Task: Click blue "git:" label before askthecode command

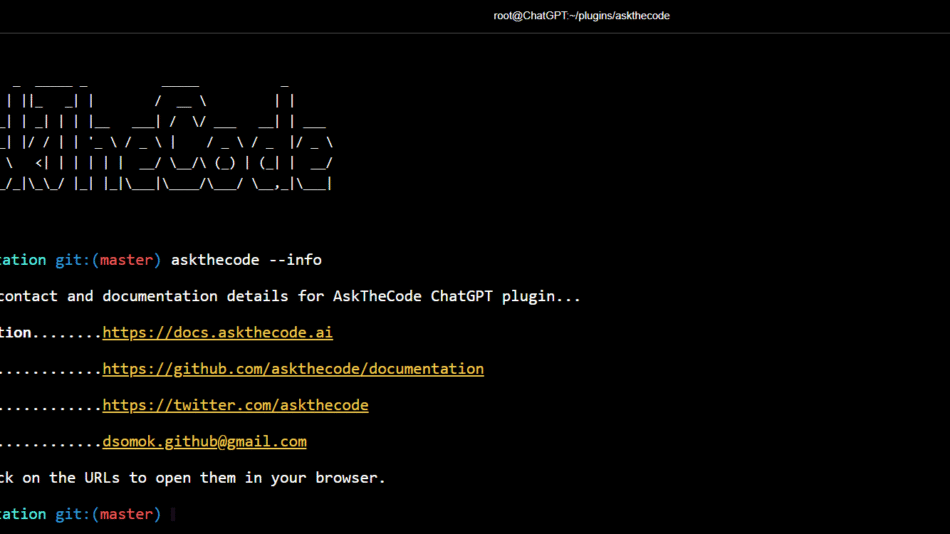Action: pyautogui.click(x=72, y=260)
